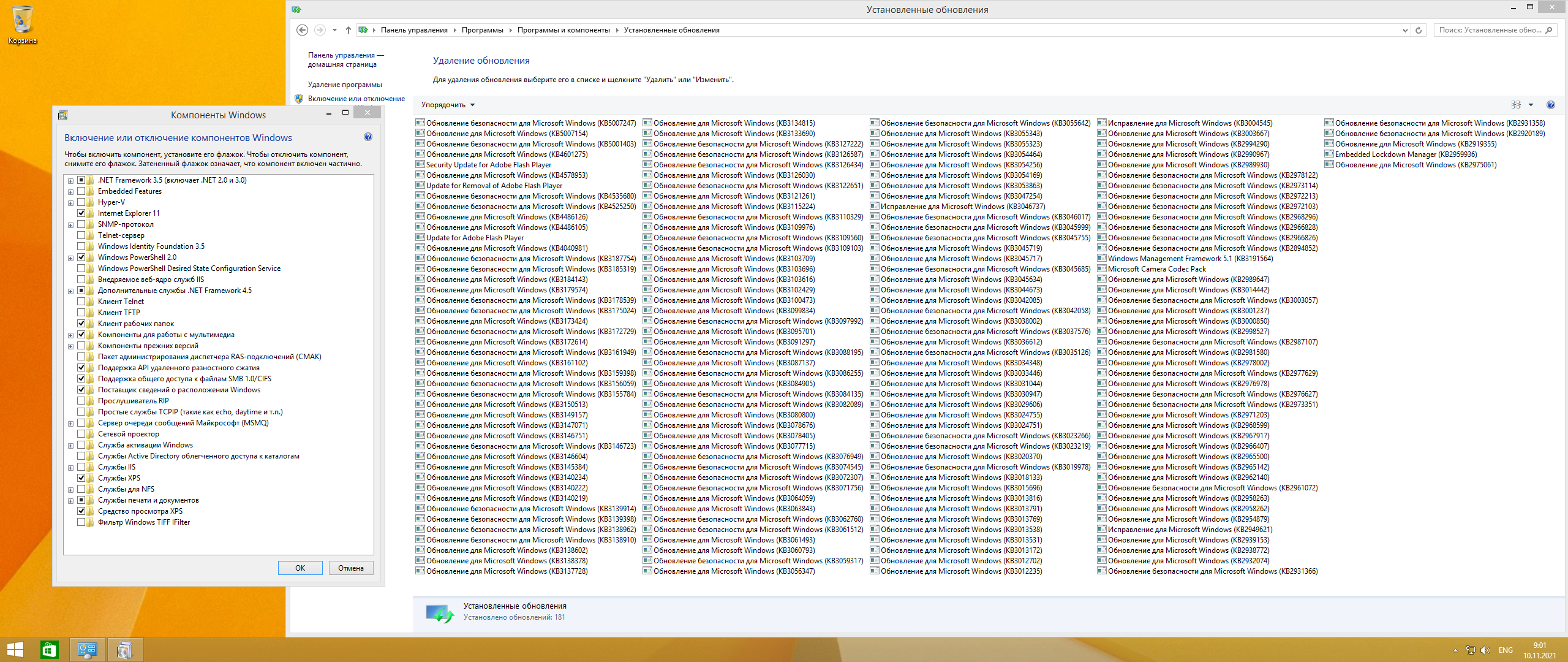Image resolution: width=1568 pixels, height=662 pixels.
Task: Click the Windows Start button
Action: (15, 650)
